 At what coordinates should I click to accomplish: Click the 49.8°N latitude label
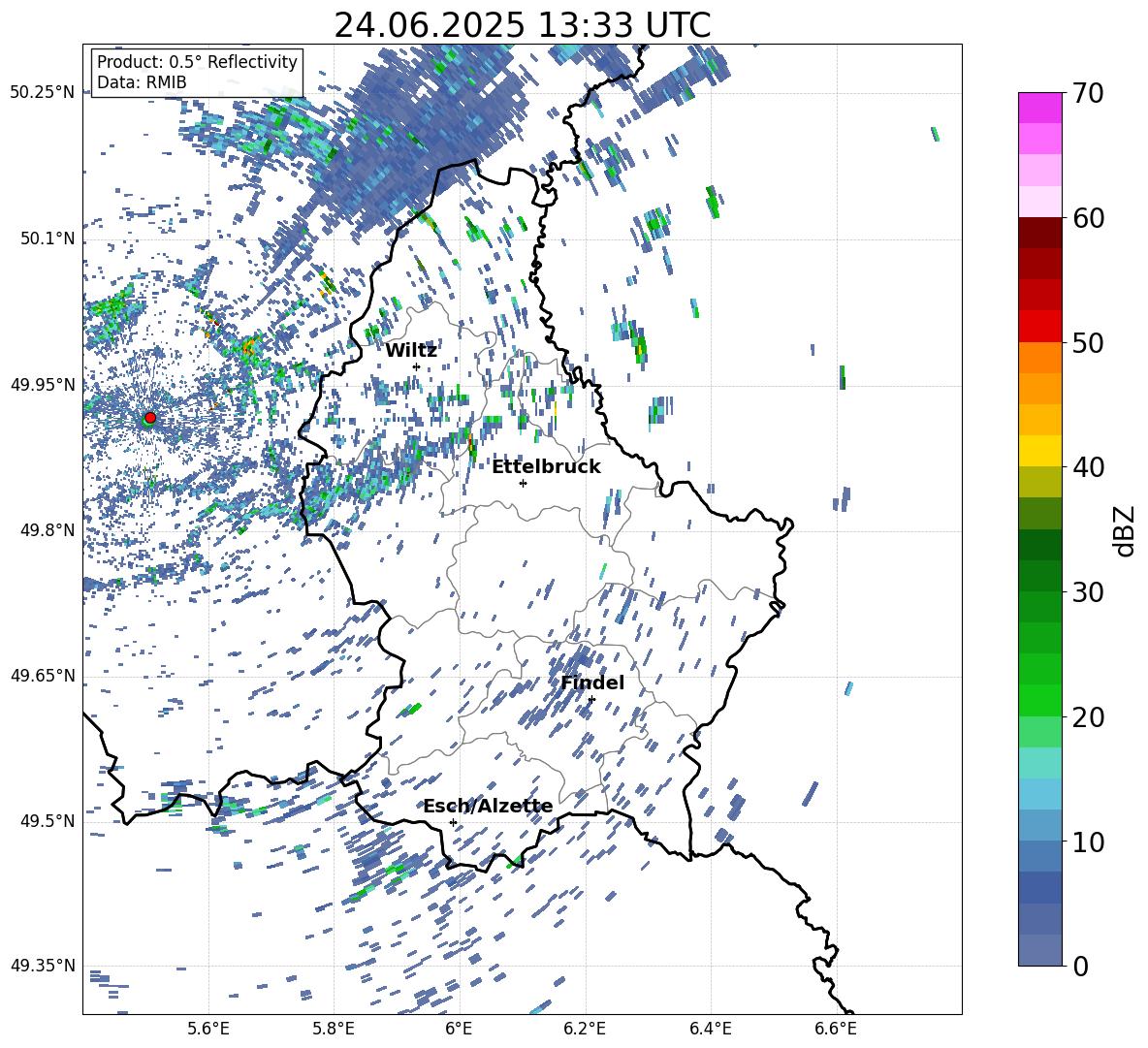click(48, 530)
